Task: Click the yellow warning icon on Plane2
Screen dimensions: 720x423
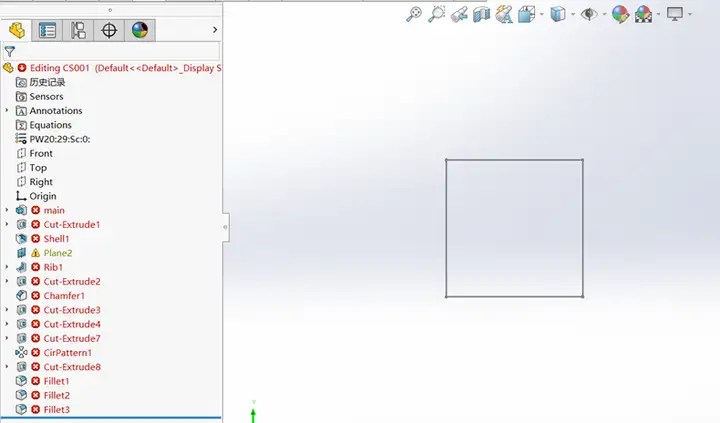Action: click(36, 253)
